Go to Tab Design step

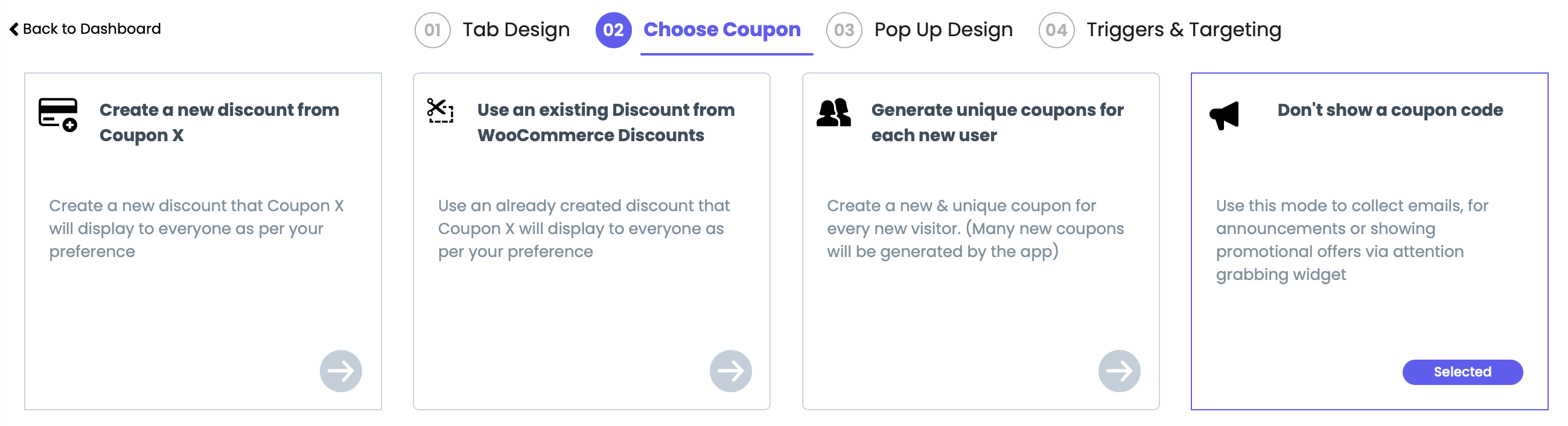515,29
